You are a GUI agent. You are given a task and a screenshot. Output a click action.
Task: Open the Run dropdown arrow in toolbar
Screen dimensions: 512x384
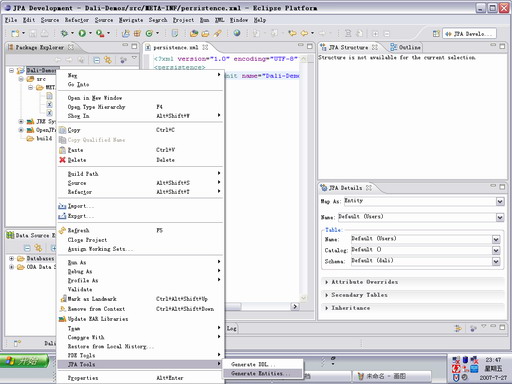coord(90,33)
